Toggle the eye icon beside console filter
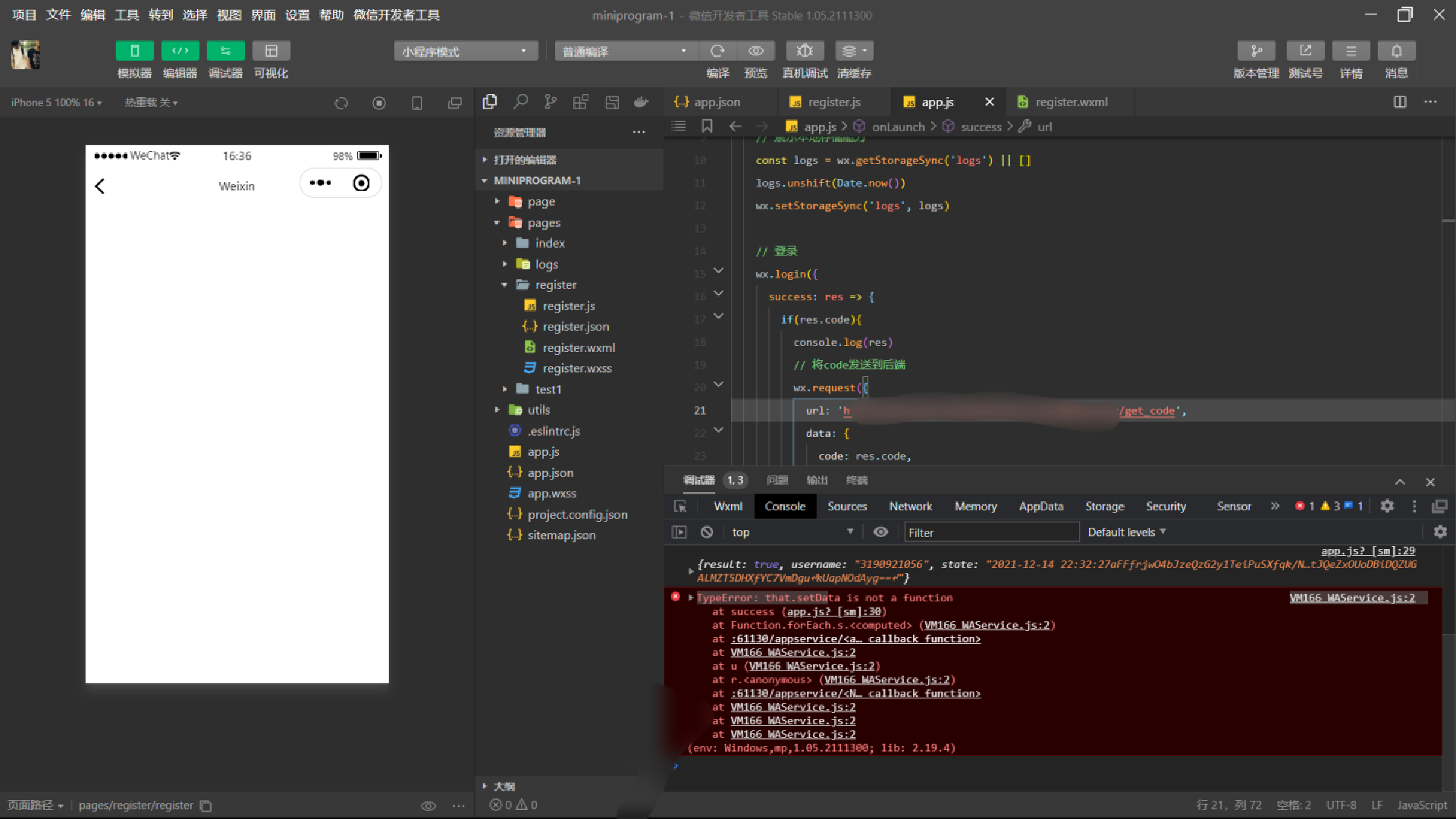Image resolution: width=1456 pixels, height=819 pixels. 881,532
